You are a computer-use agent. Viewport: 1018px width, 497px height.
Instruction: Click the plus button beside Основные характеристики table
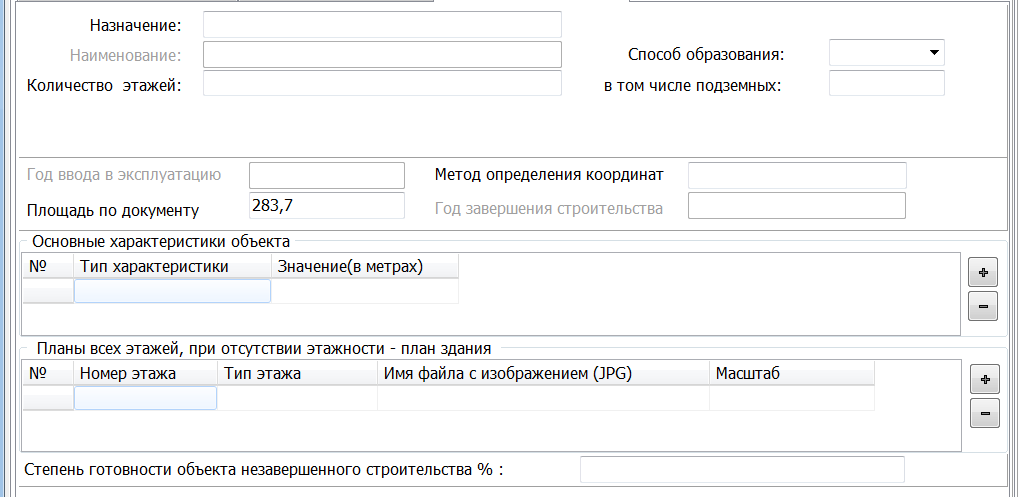983,272
